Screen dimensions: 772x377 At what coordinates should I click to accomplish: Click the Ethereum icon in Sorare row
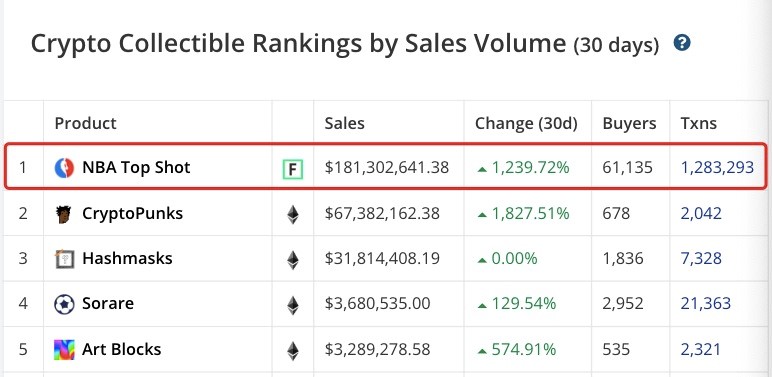tap(293, 305)
